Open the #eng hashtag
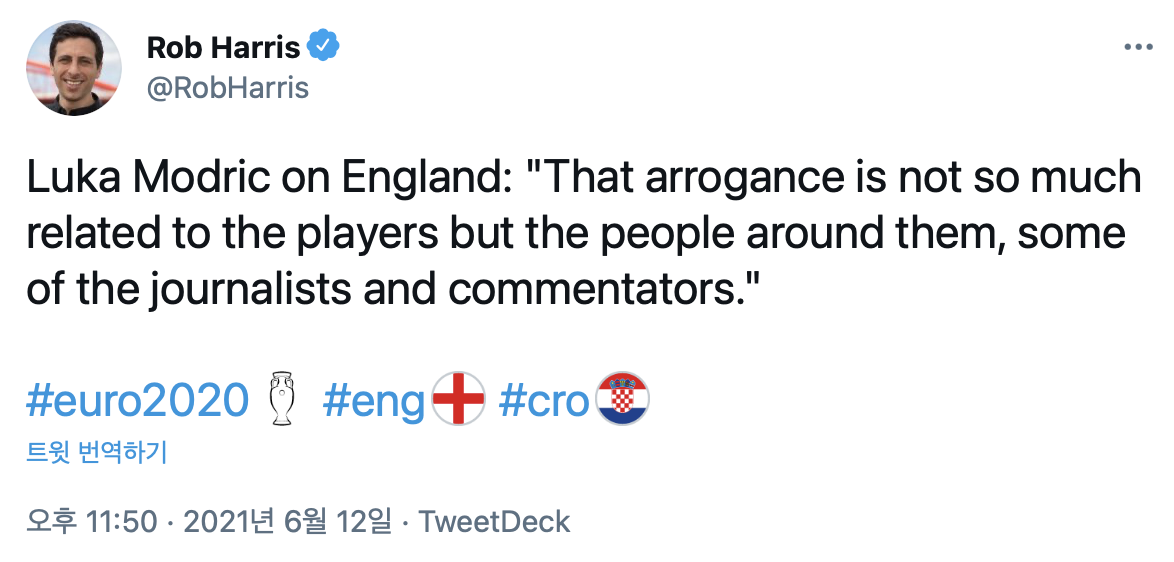 click(375, 401)
